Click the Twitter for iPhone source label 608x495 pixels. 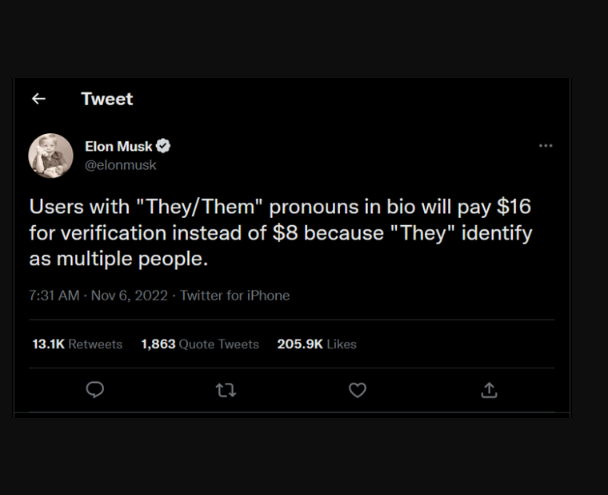pos(235,295)
